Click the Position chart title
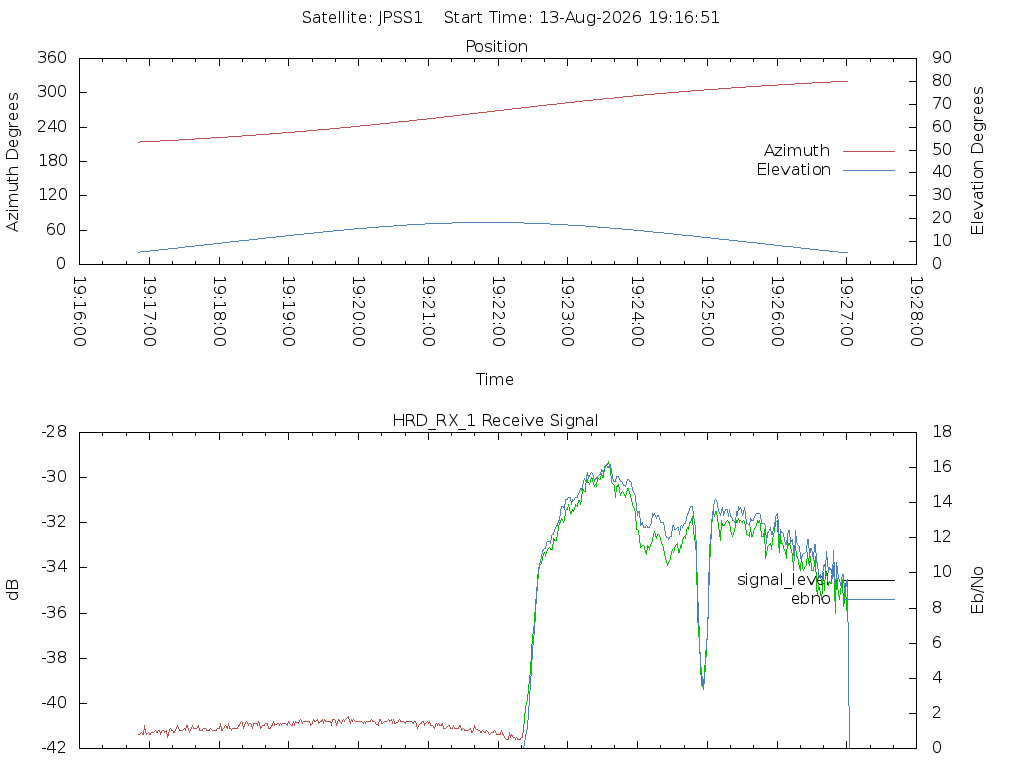The image size is (1024, 768). coord(496,46)
